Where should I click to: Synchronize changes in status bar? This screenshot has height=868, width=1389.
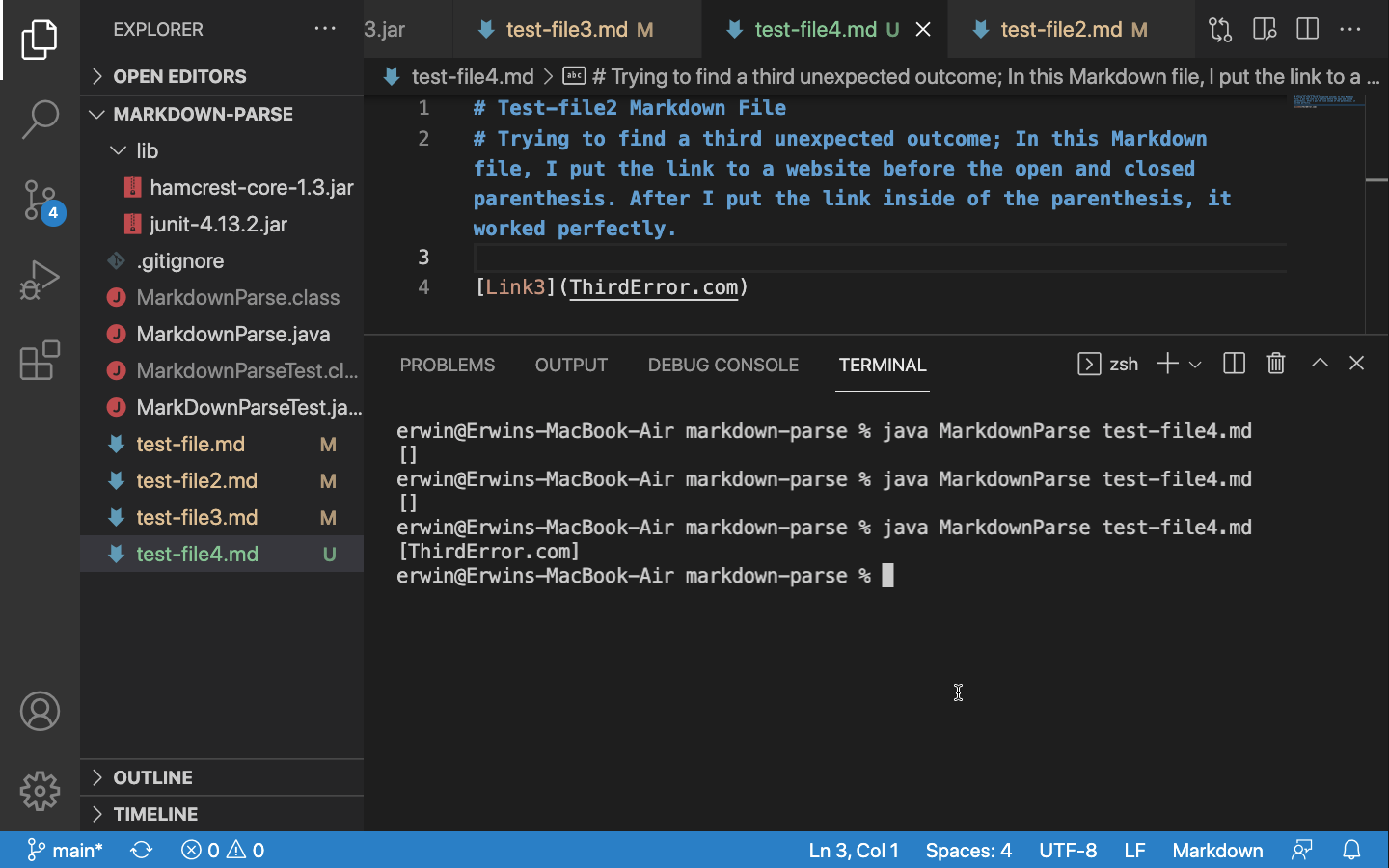[142, 850]
